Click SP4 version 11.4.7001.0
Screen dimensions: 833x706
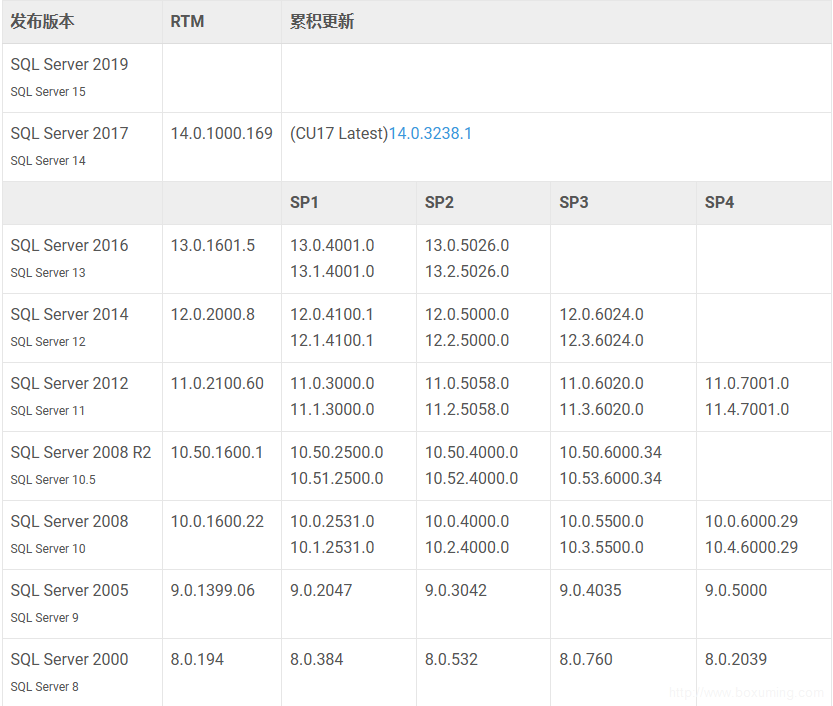[x=747, y=410]
